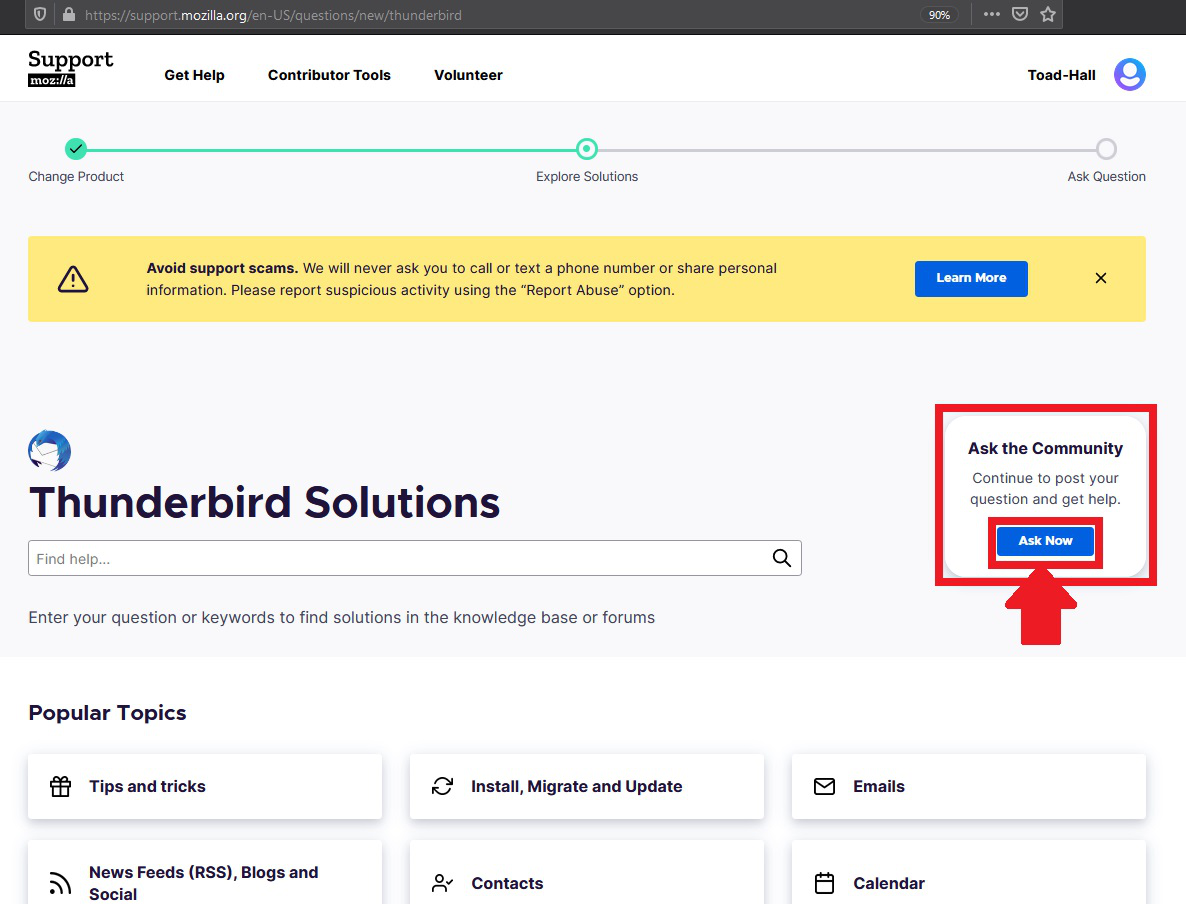Click the person icon for Contacts
1186x904 pixels.
pyautogui.click(x=442, y=883)
